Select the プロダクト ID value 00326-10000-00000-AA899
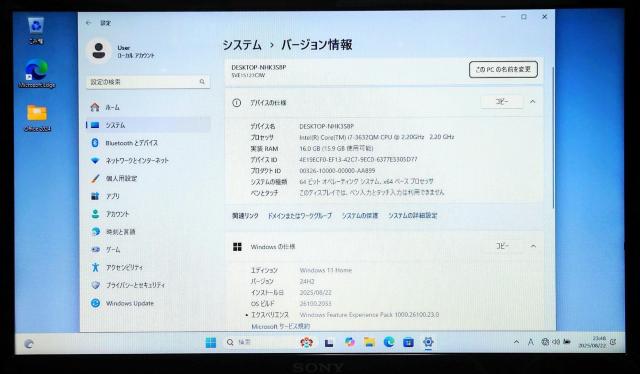 point(337,171)
